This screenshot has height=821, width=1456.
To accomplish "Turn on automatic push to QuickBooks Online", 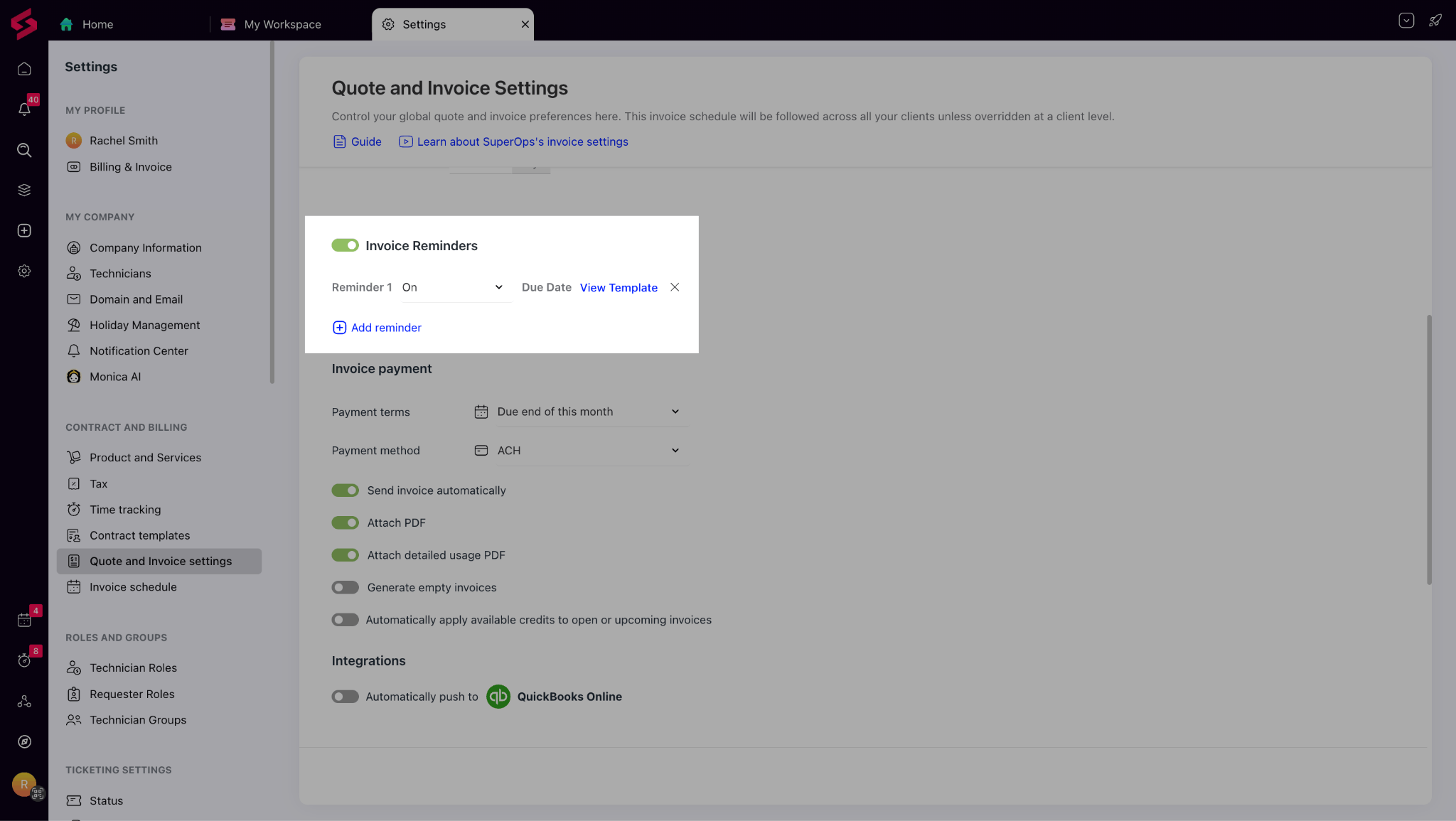I will click(346, 697).
